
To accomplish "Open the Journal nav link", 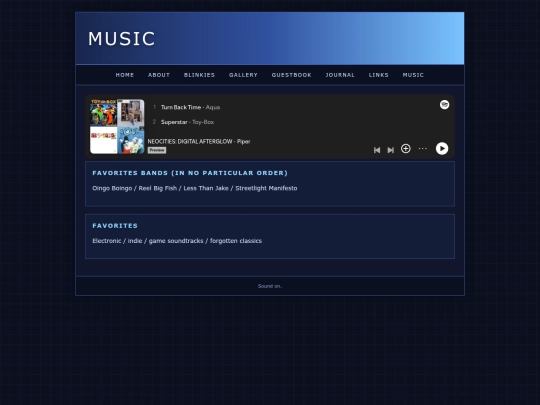I will [340, 75].
